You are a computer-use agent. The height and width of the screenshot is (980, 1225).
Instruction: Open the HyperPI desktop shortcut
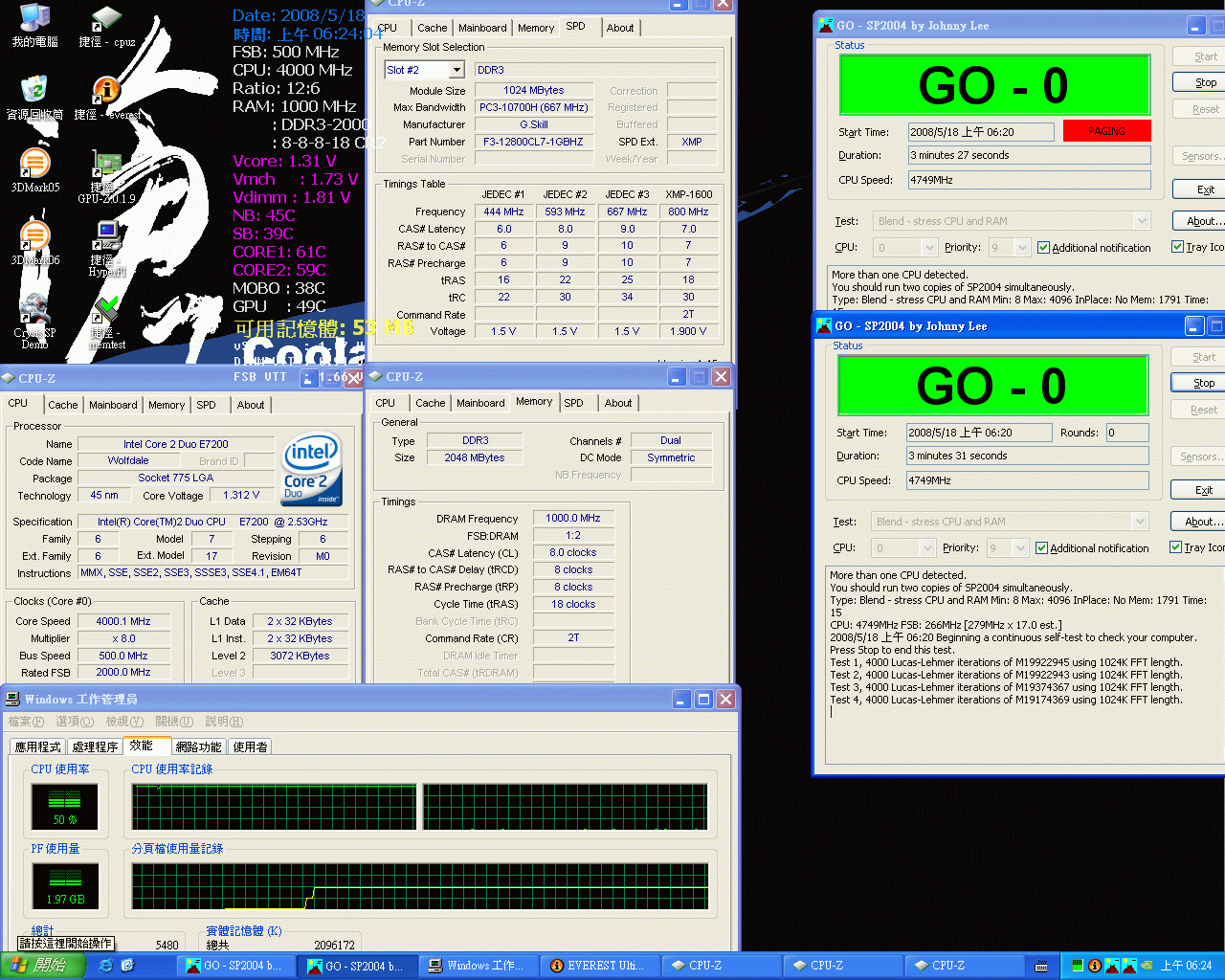pos(106,249)
